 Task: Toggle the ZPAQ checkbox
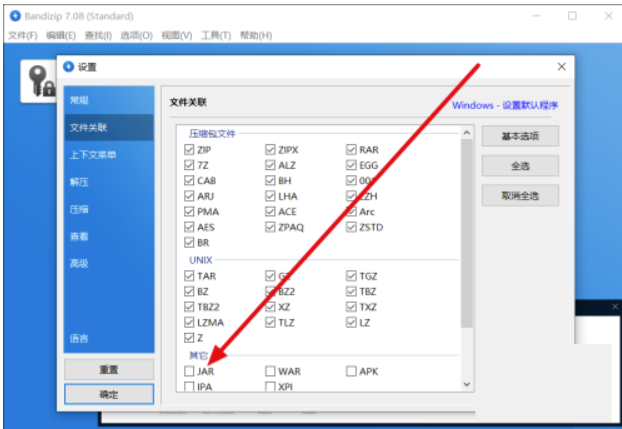click(270, 227)
